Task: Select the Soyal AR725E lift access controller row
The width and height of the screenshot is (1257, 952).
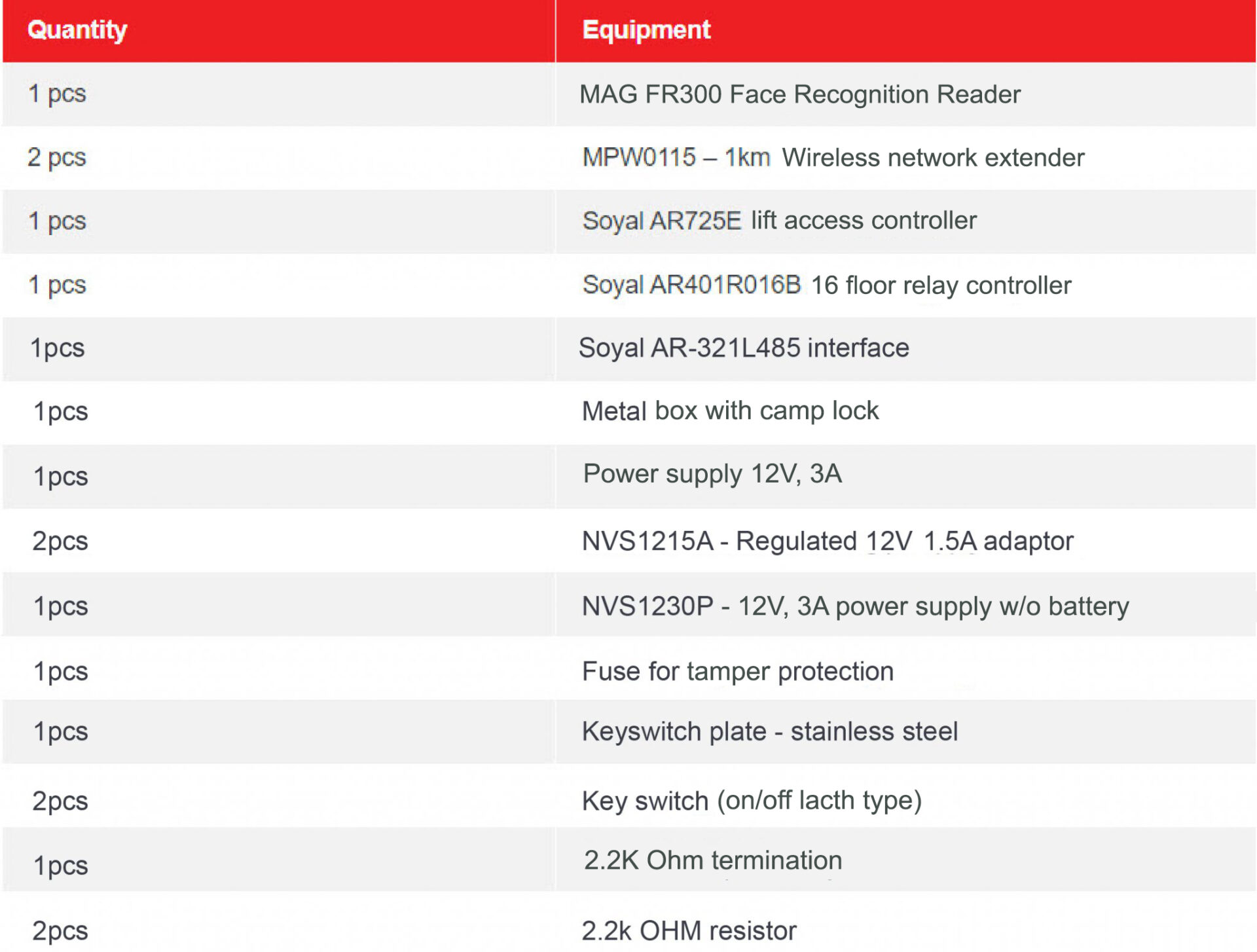Action: (628, 221)
